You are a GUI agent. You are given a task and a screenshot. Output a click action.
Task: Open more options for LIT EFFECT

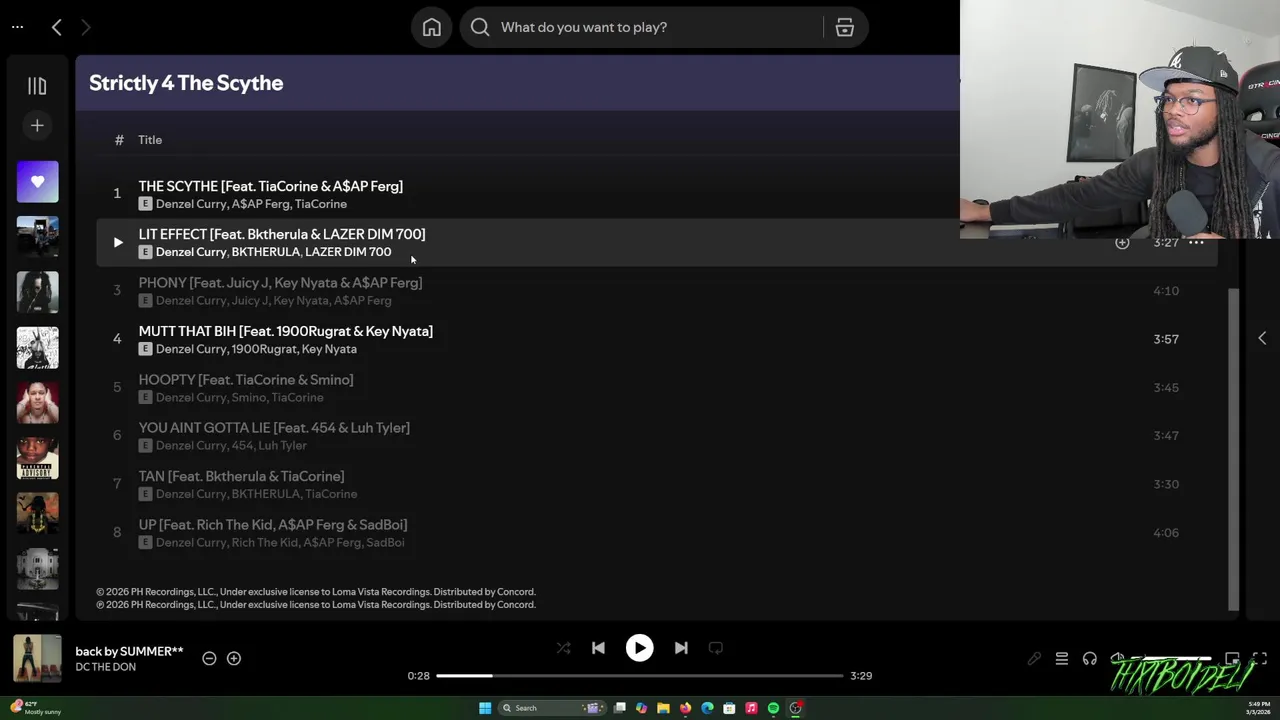click(1196, 242)
